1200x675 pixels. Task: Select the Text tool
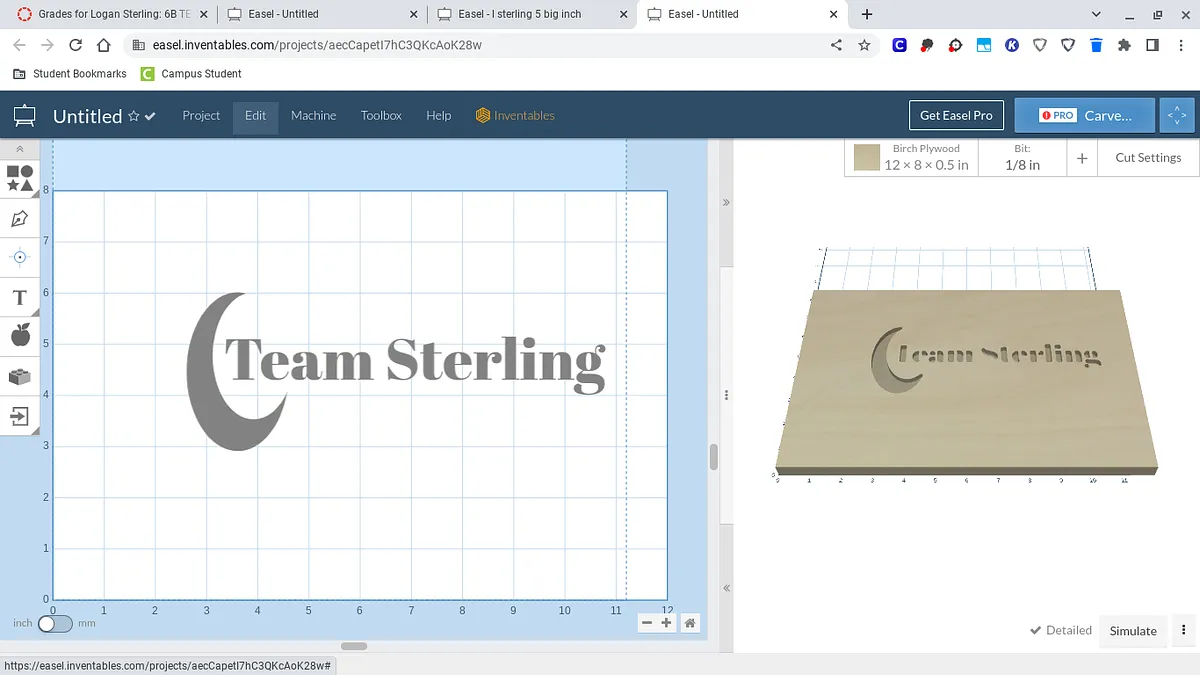(x=20, y=297)
